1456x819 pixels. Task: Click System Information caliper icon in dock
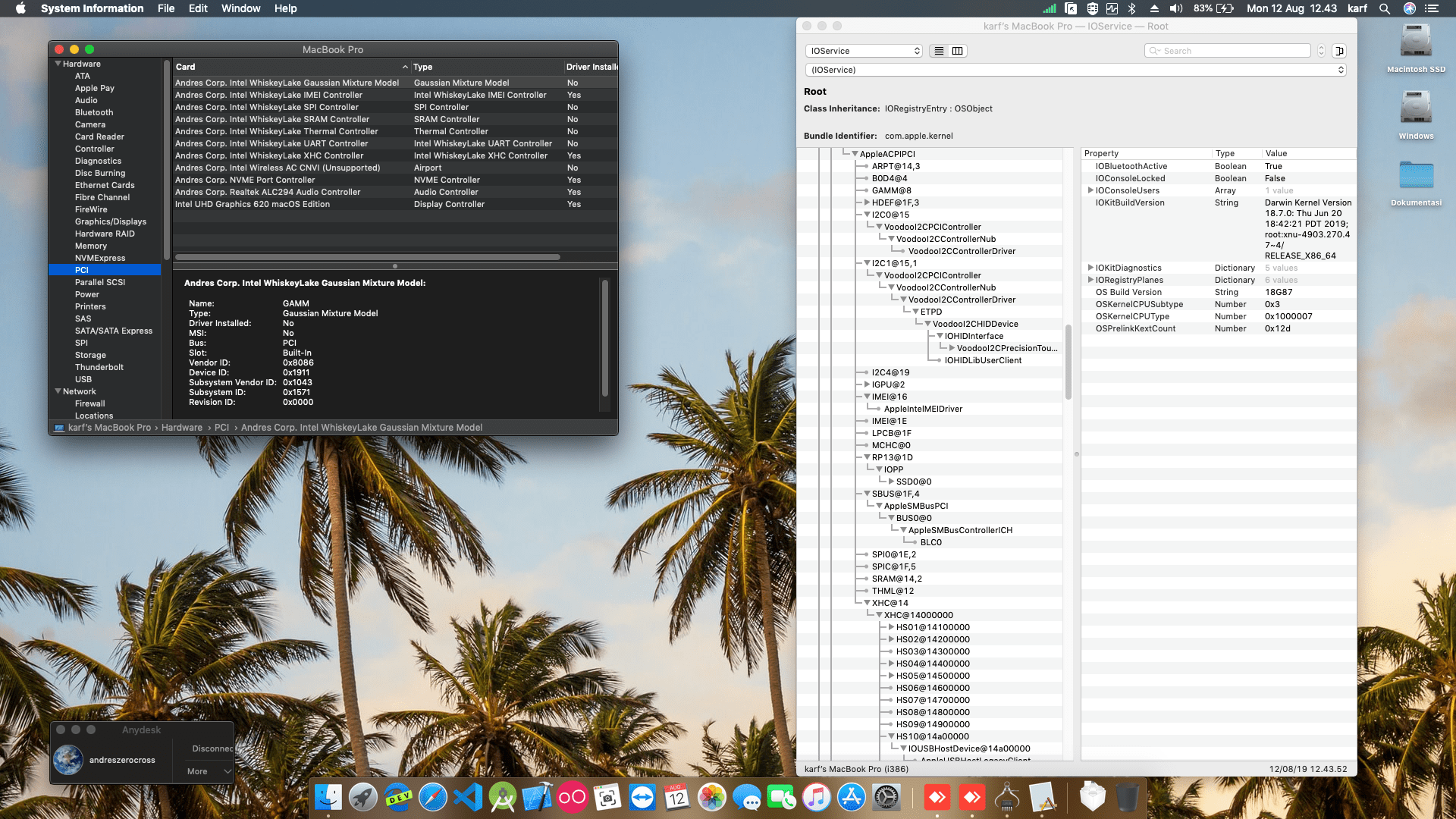(1007, 798)
